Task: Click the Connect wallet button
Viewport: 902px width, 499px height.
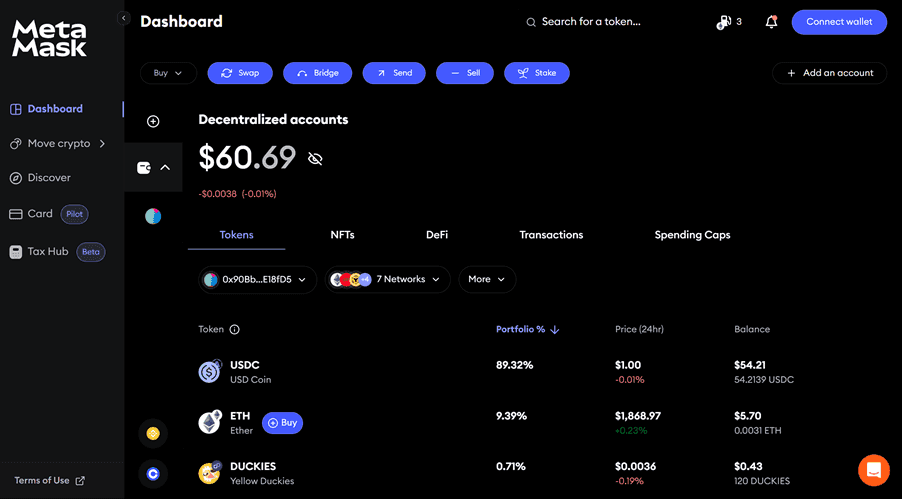Action: [x=838, y=22]
